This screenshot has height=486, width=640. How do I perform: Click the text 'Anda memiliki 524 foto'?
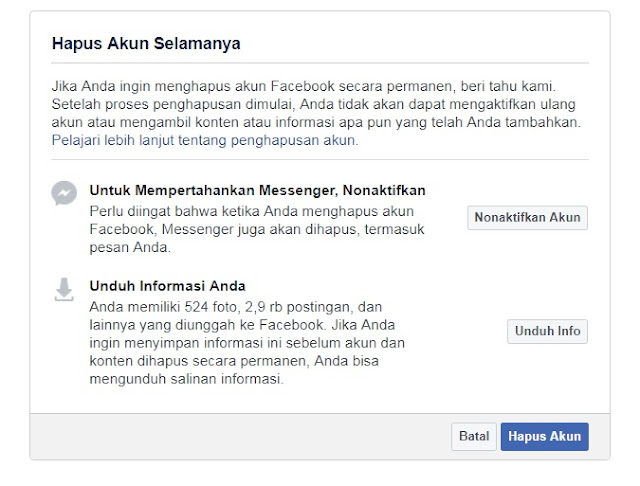165,307
